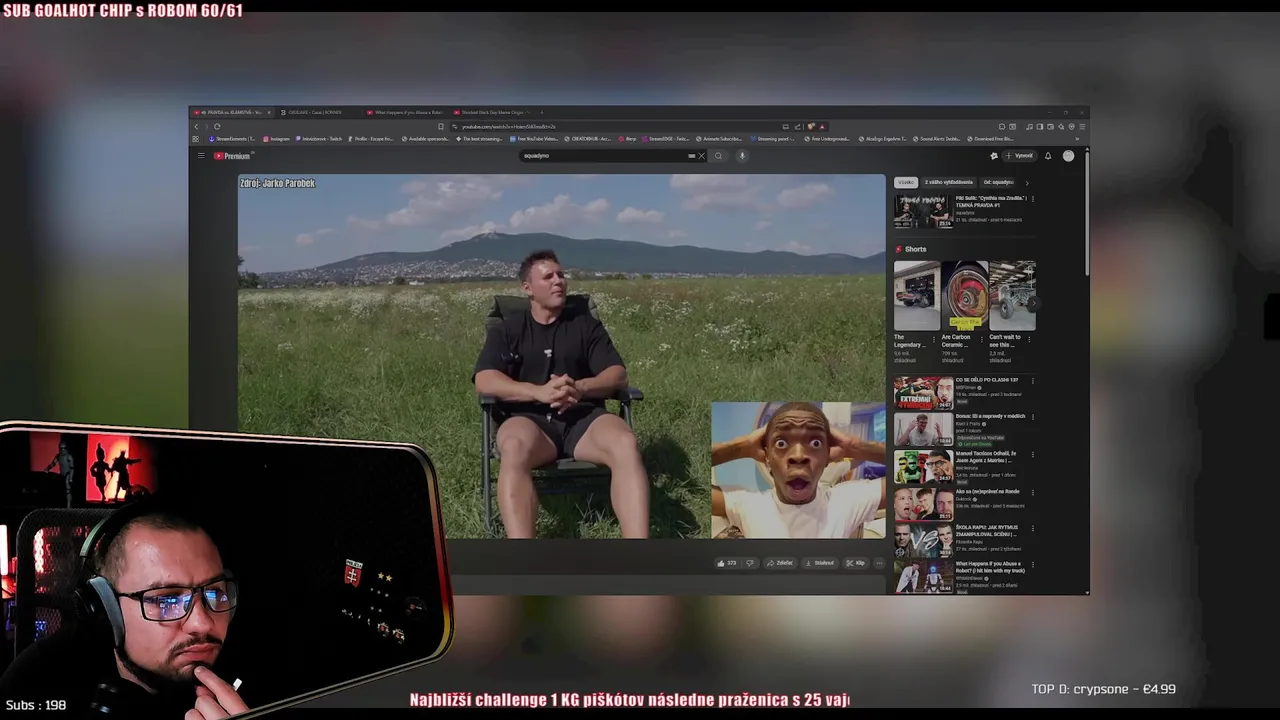Image resolution: width=1280 pixels, height=720 pixels.
Task: Open the Instagram bookmark
Action: coord(277,139)
